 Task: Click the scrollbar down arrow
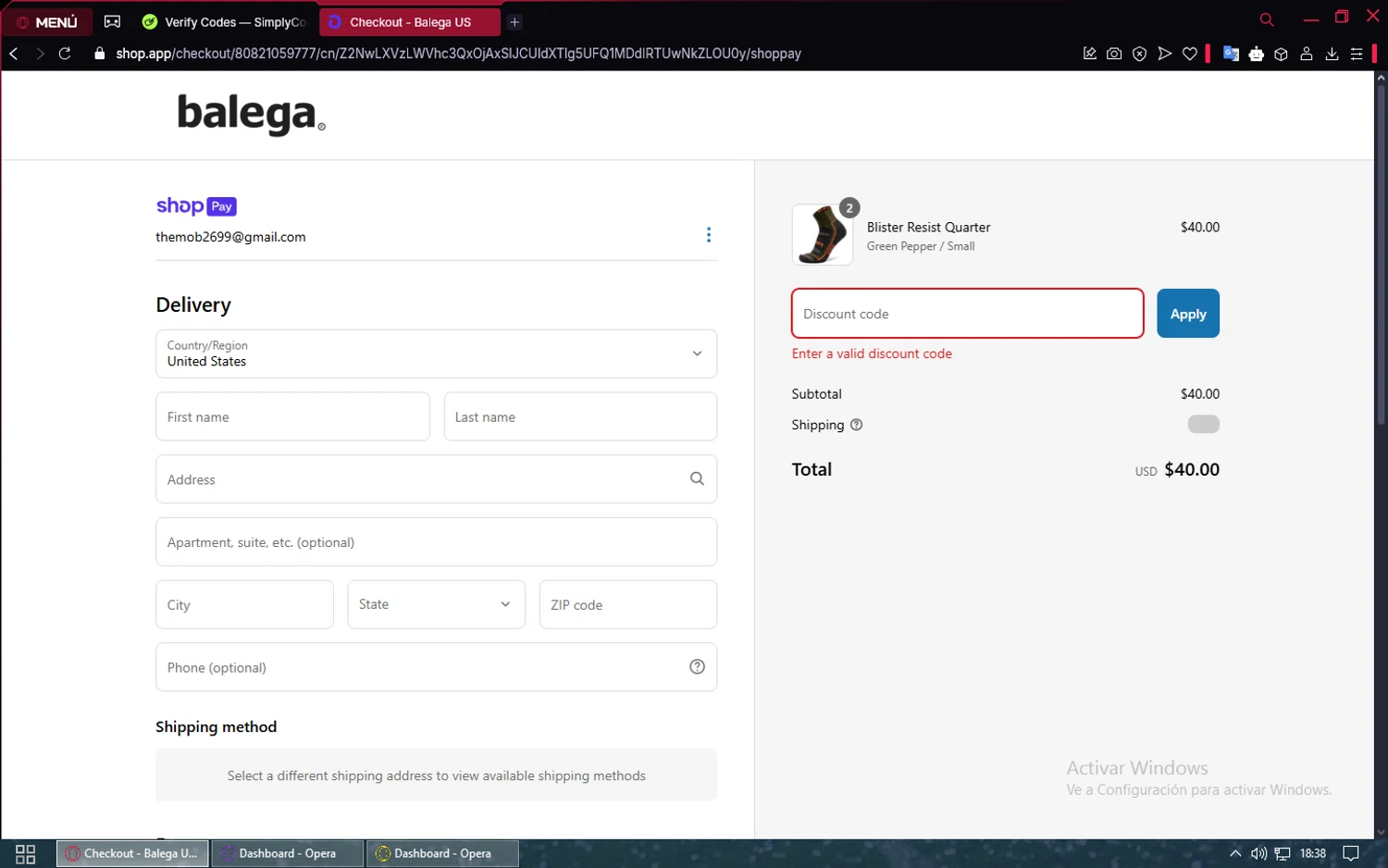1381,832
